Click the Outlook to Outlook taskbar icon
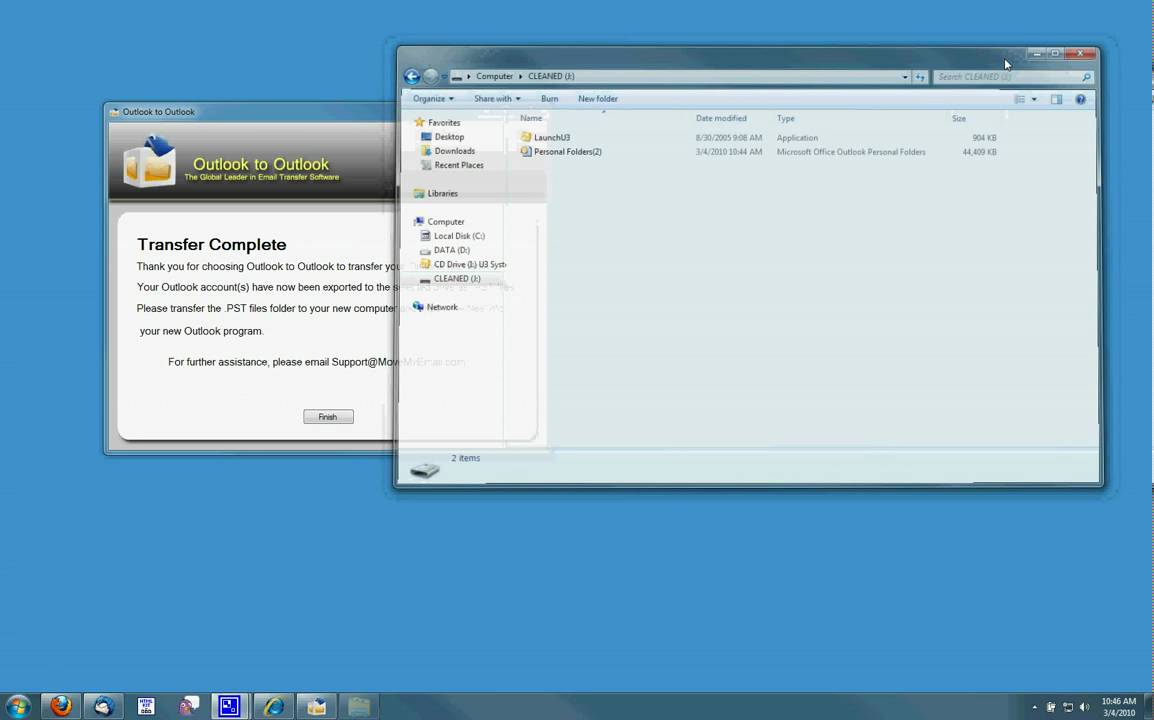This screenshot has width=1154, height=720. (x=316, y=706)
